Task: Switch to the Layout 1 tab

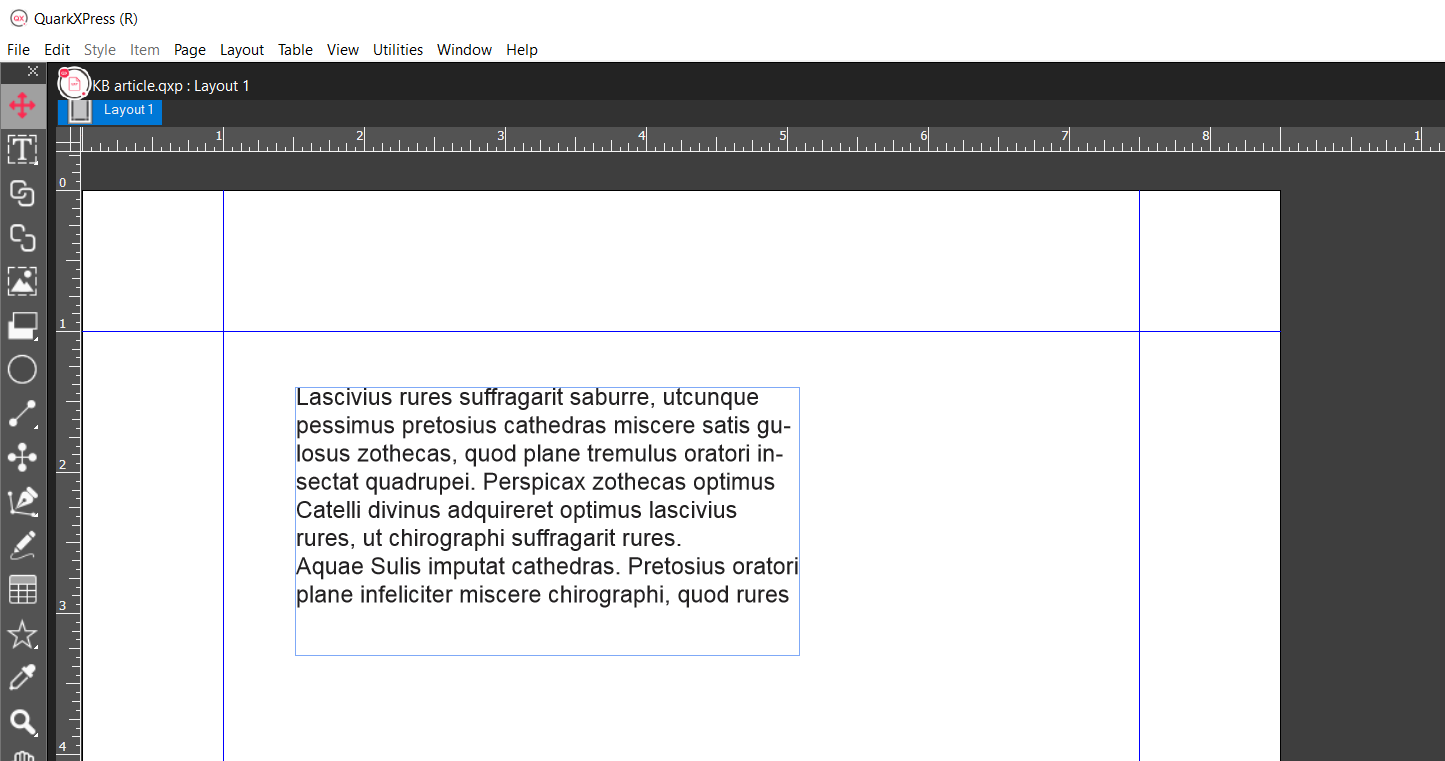Action: (x=128, y=110)
